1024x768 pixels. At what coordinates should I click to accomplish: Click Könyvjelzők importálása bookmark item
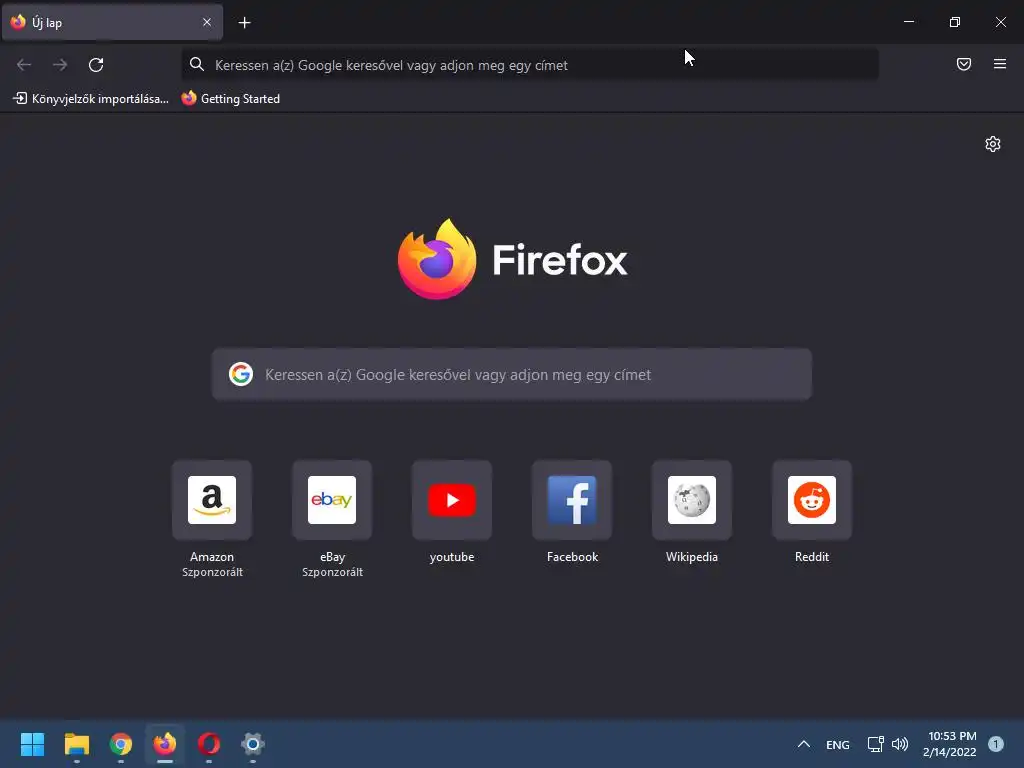point(91,99)
